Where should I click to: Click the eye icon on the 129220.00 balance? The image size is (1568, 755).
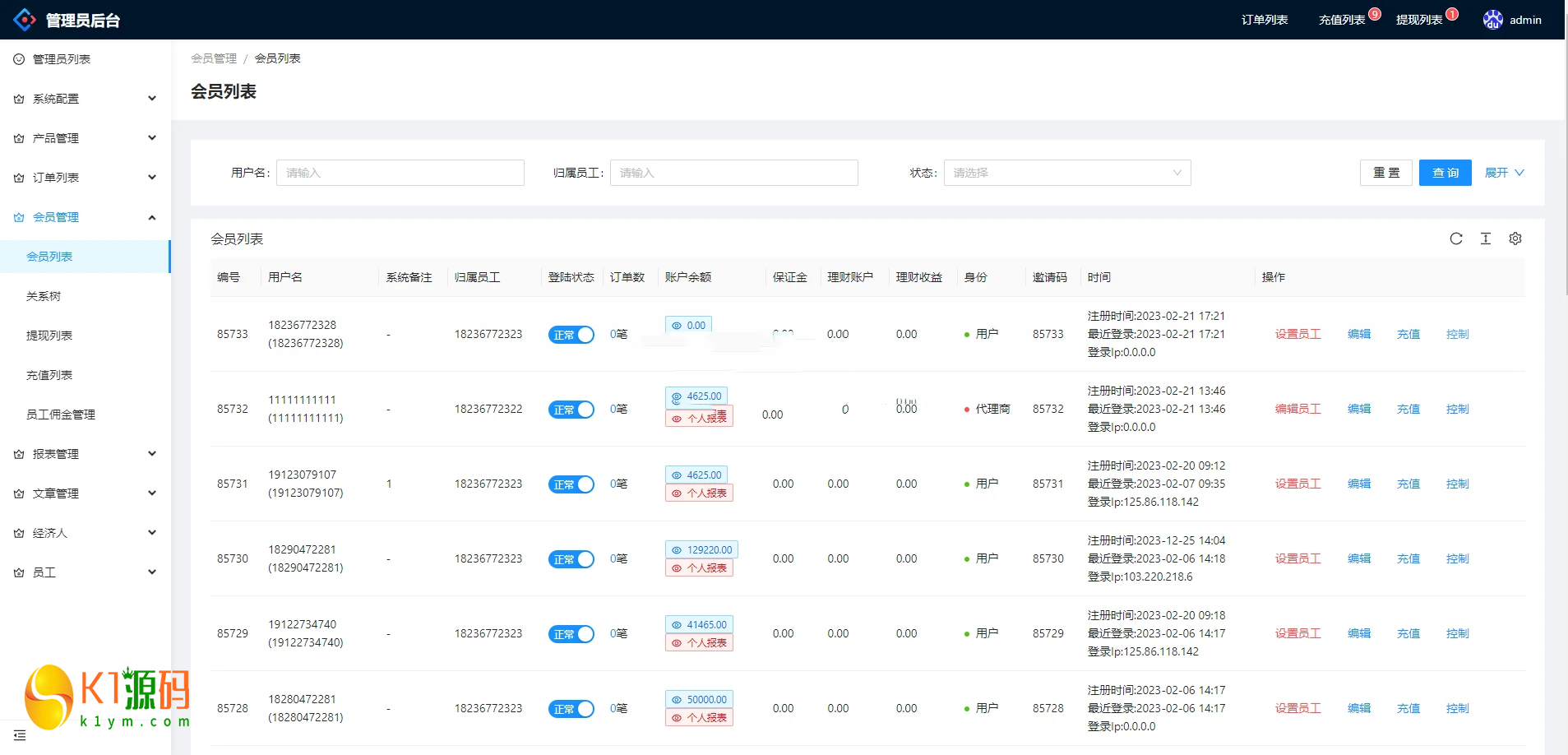[x=677, y=550]
